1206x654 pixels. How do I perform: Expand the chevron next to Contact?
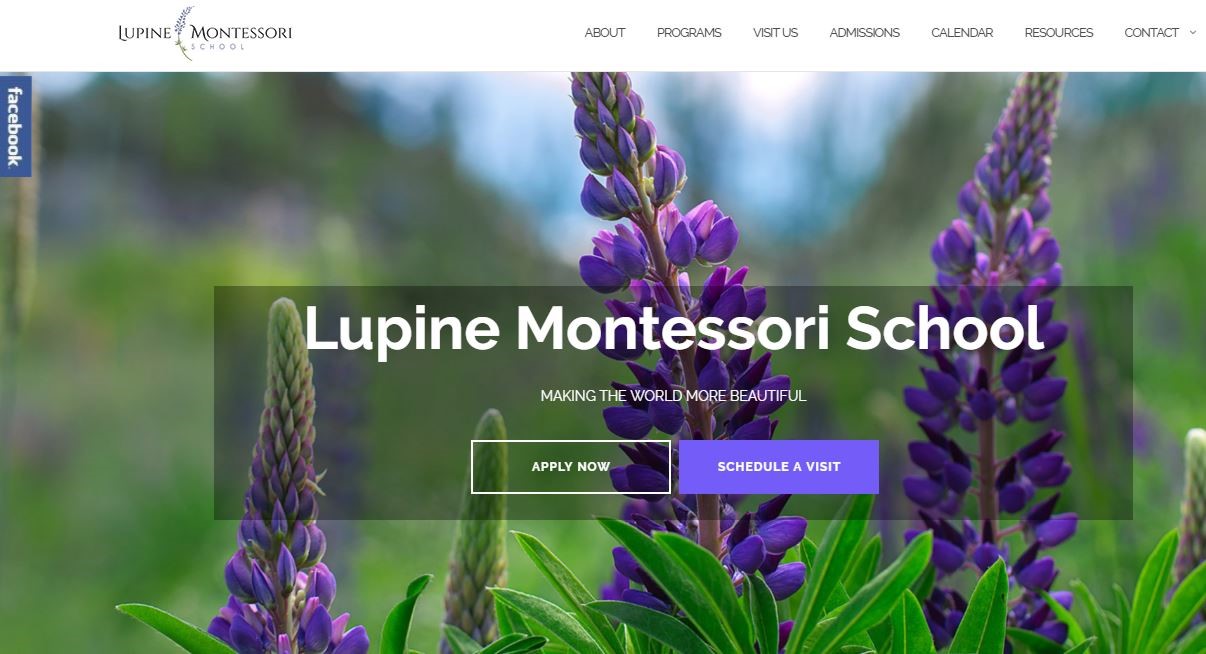point(1192,33)
